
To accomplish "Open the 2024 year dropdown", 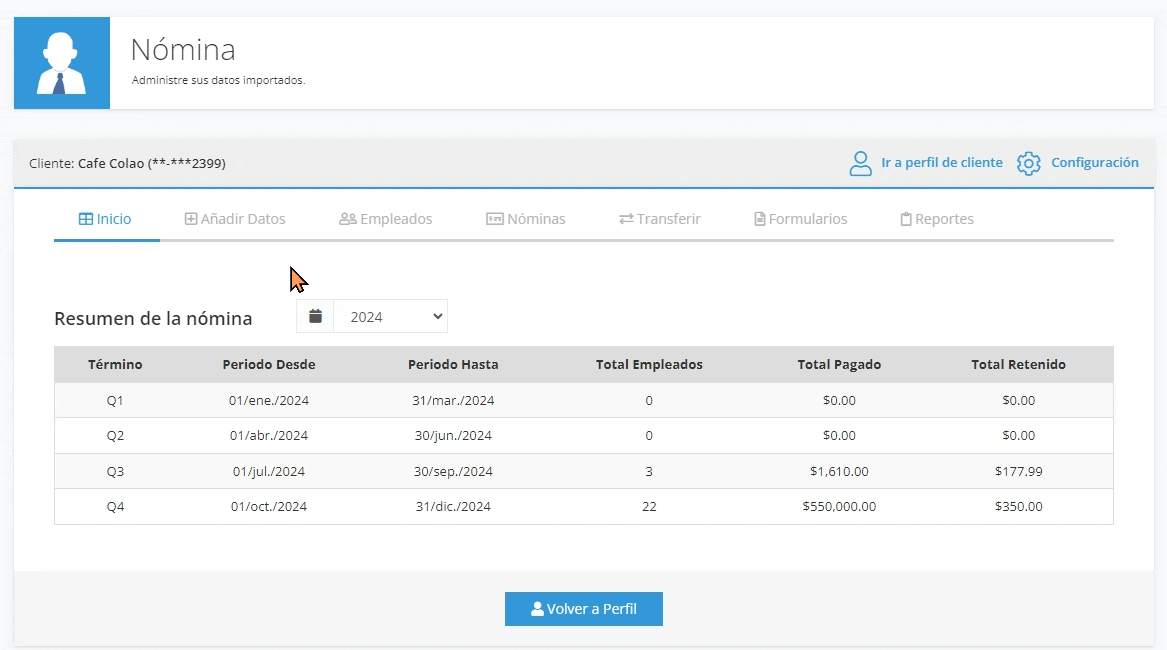I will pyautogui.click(x=391, y=316).
